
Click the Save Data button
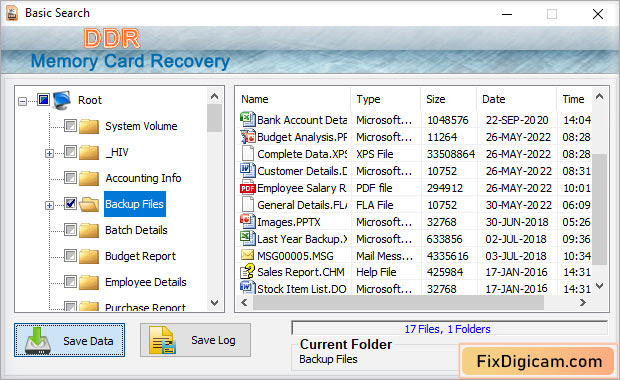click(70, 340)
